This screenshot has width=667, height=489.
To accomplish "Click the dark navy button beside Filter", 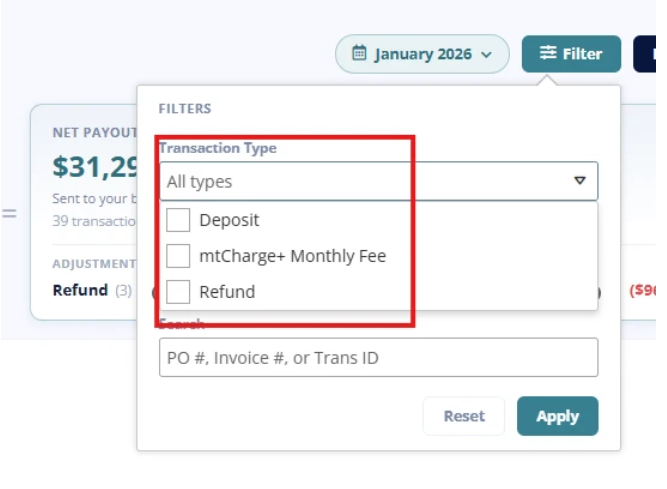I will pos(644,54).
